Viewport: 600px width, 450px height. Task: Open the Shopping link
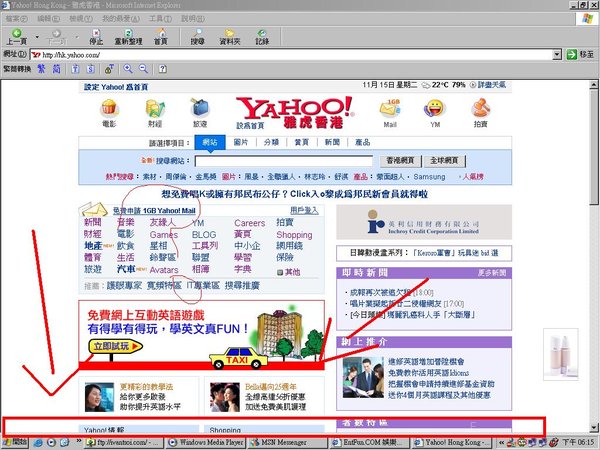[x=294, y=235]
